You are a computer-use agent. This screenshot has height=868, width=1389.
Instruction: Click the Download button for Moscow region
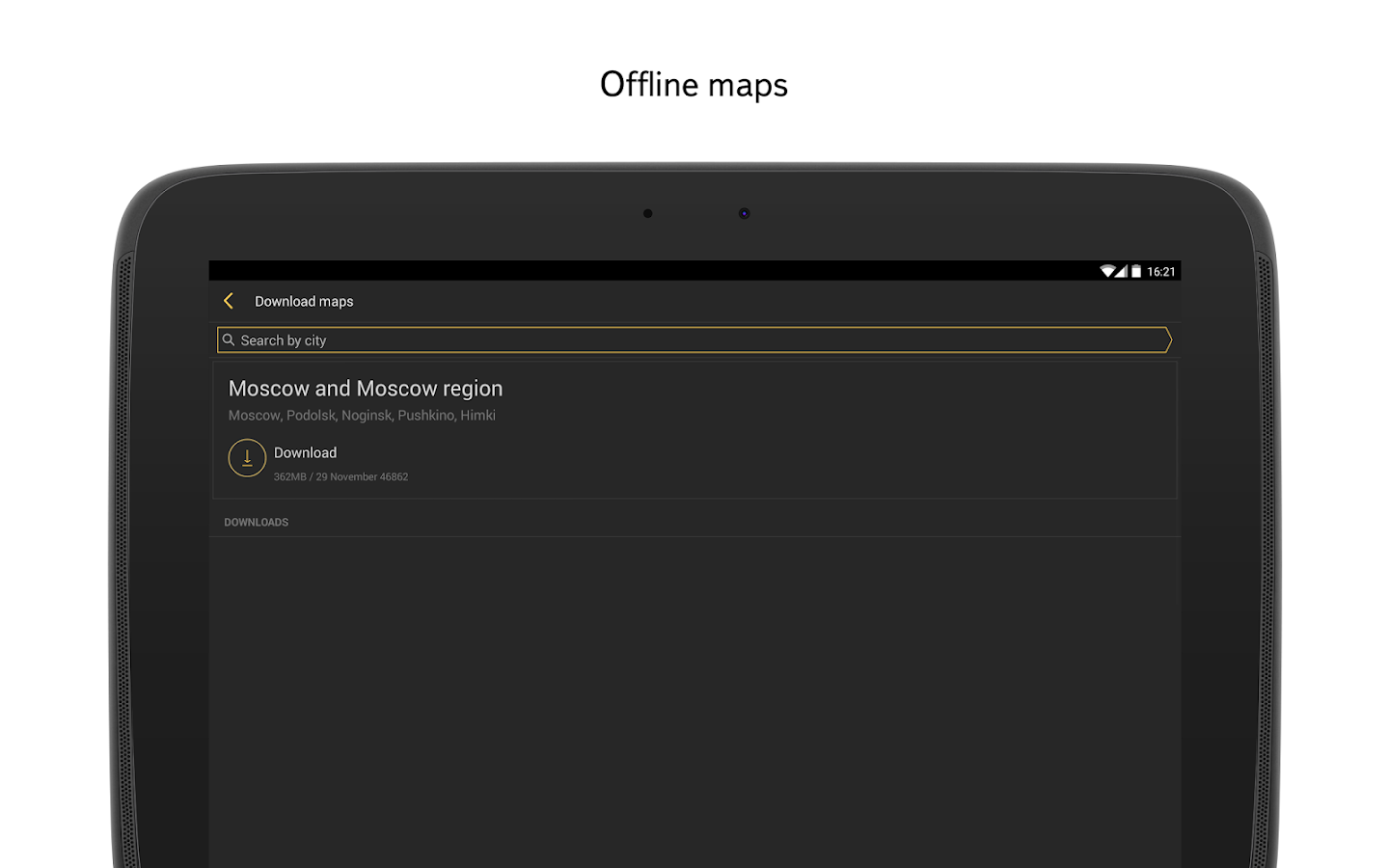click(x=305, y=452)
